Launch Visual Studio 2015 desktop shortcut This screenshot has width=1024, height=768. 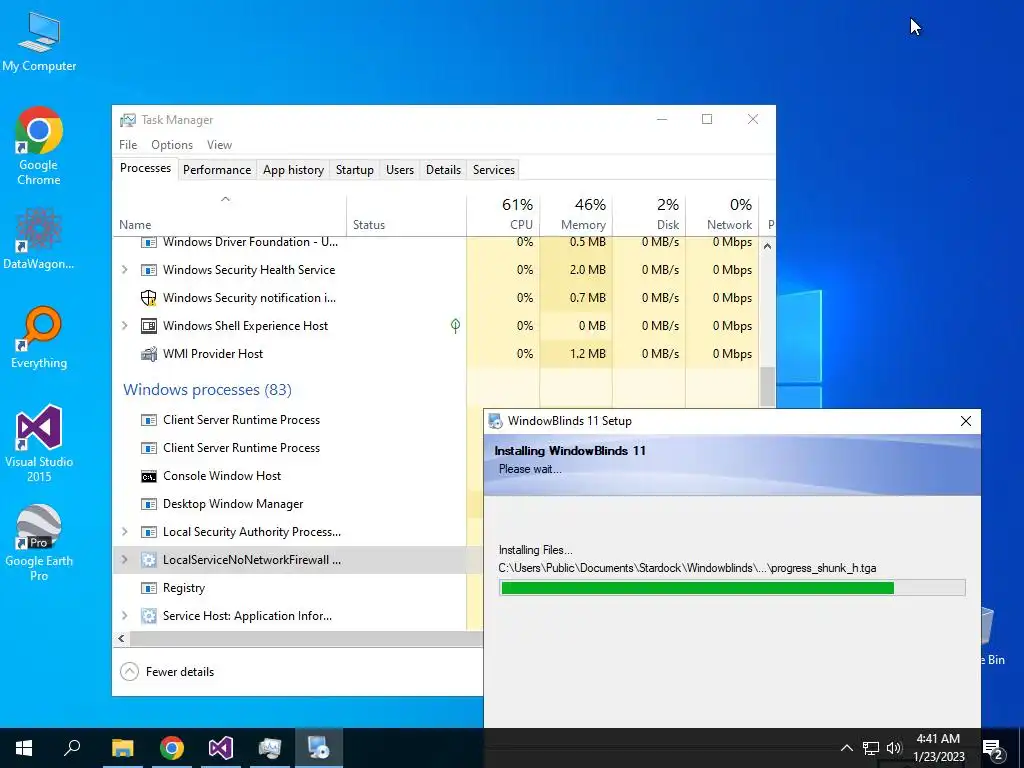tap(39, 443)
